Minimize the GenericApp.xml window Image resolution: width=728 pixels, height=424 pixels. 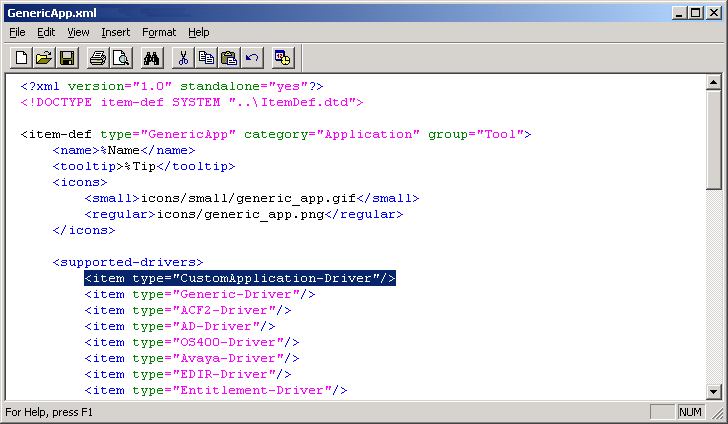click(x=679, y=13)
